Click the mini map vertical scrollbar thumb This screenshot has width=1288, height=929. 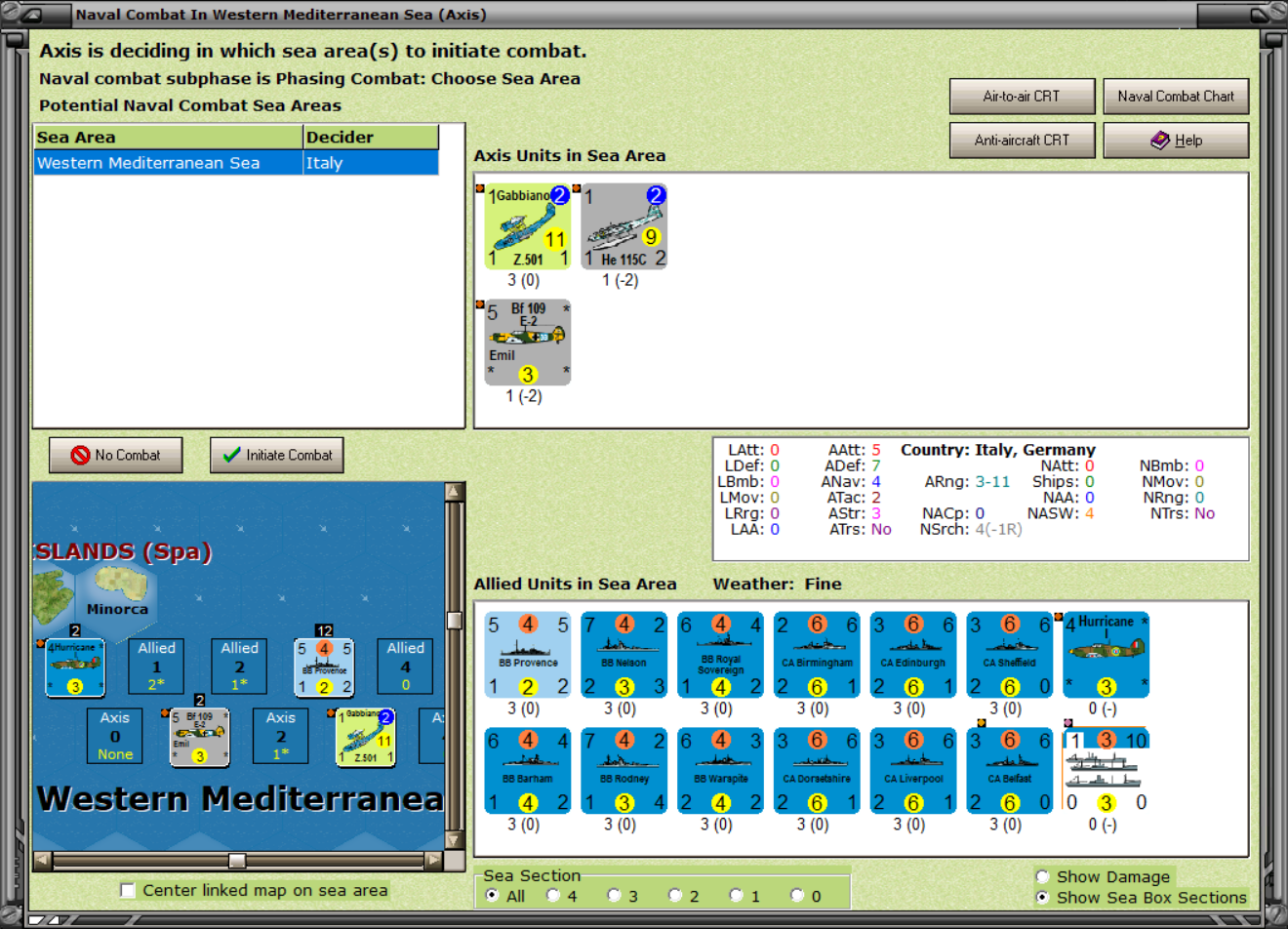click(x=454, y=620)
